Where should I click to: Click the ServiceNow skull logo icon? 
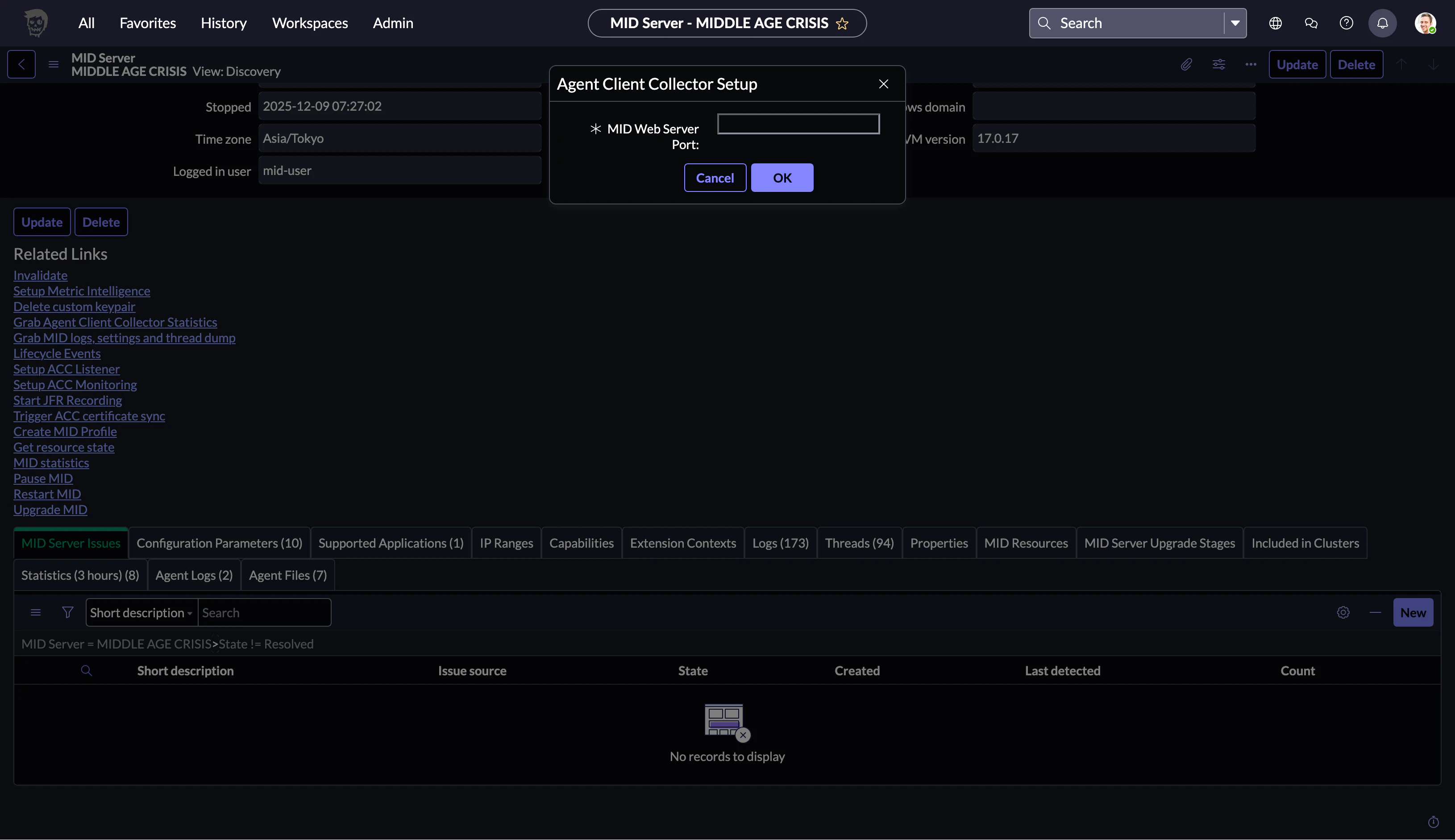[36, 23]
